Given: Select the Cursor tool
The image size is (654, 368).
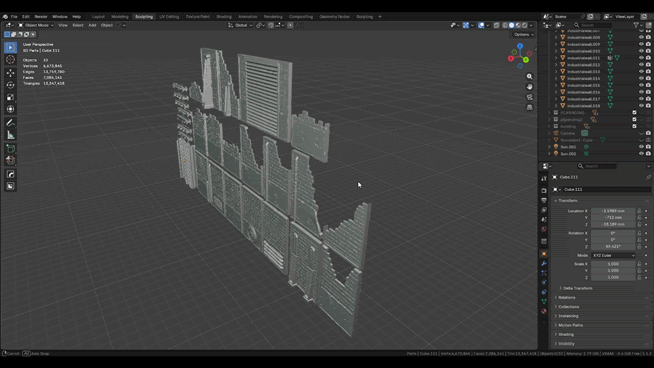Looking at the screenshot, I should pos(10,60).
